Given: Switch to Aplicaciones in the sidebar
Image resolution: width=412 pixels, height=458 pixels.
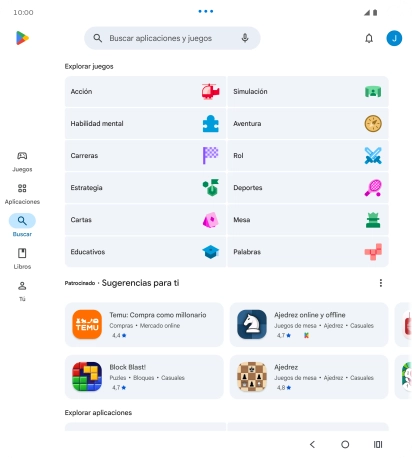Looking at the screenshot, I should point(22,194).
